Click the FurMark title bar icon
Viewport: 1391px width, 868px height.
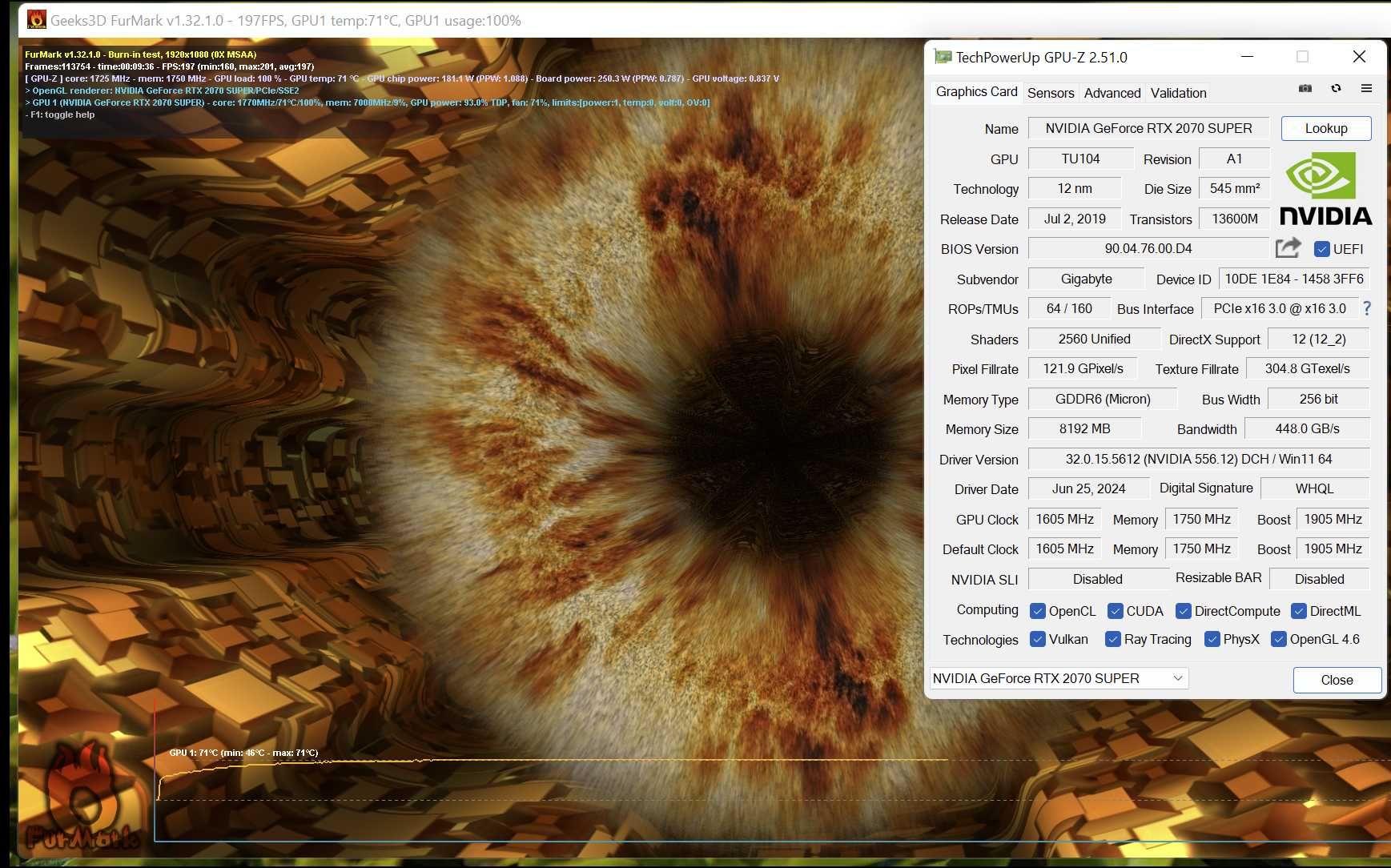tap(36, 20)
